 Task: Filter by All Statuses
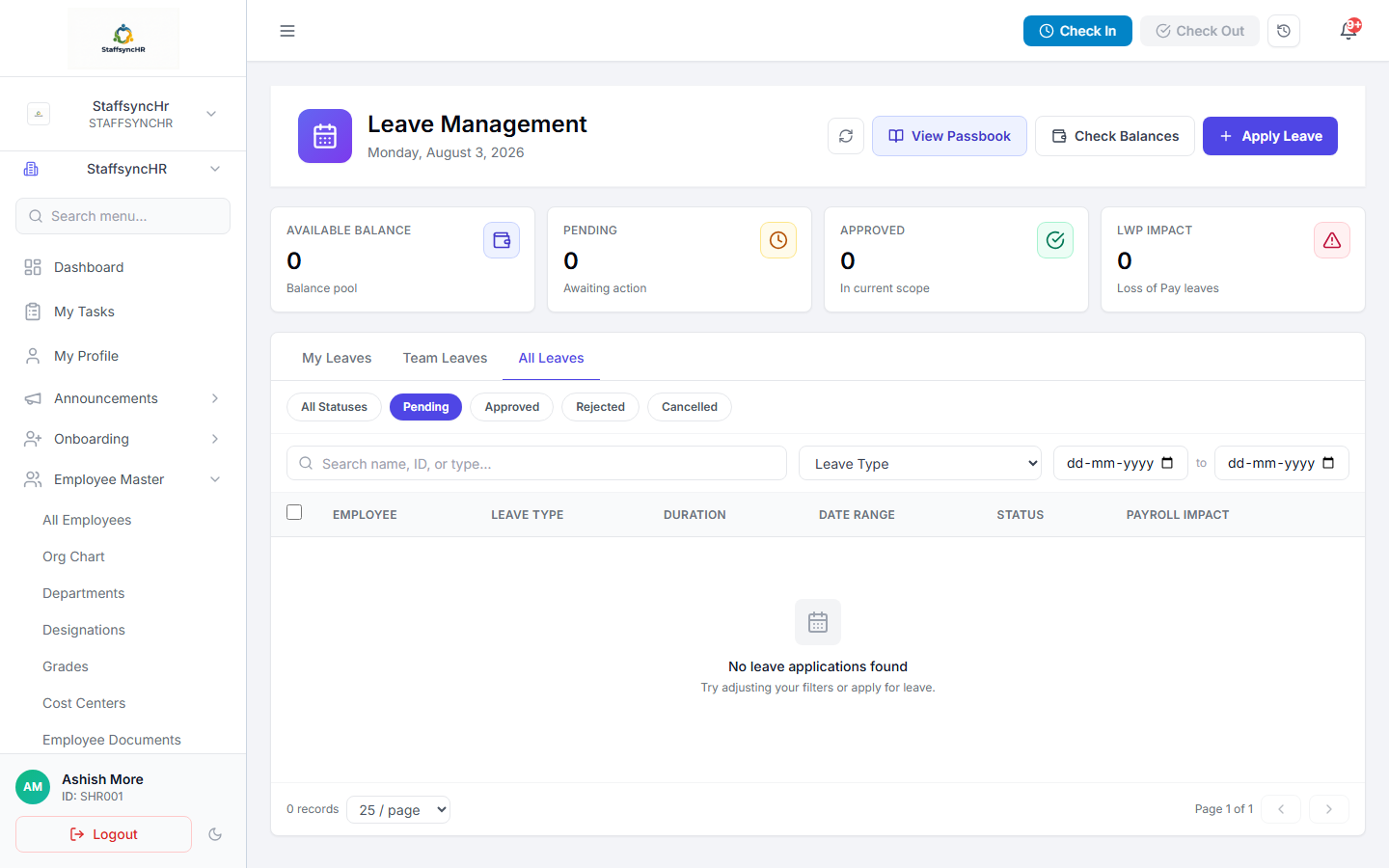point(334,407)
